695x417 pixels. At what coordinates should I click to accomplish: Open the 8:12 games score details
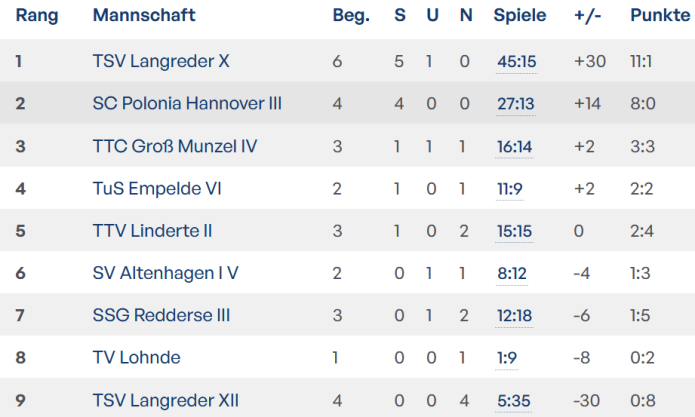coord(512,273)
